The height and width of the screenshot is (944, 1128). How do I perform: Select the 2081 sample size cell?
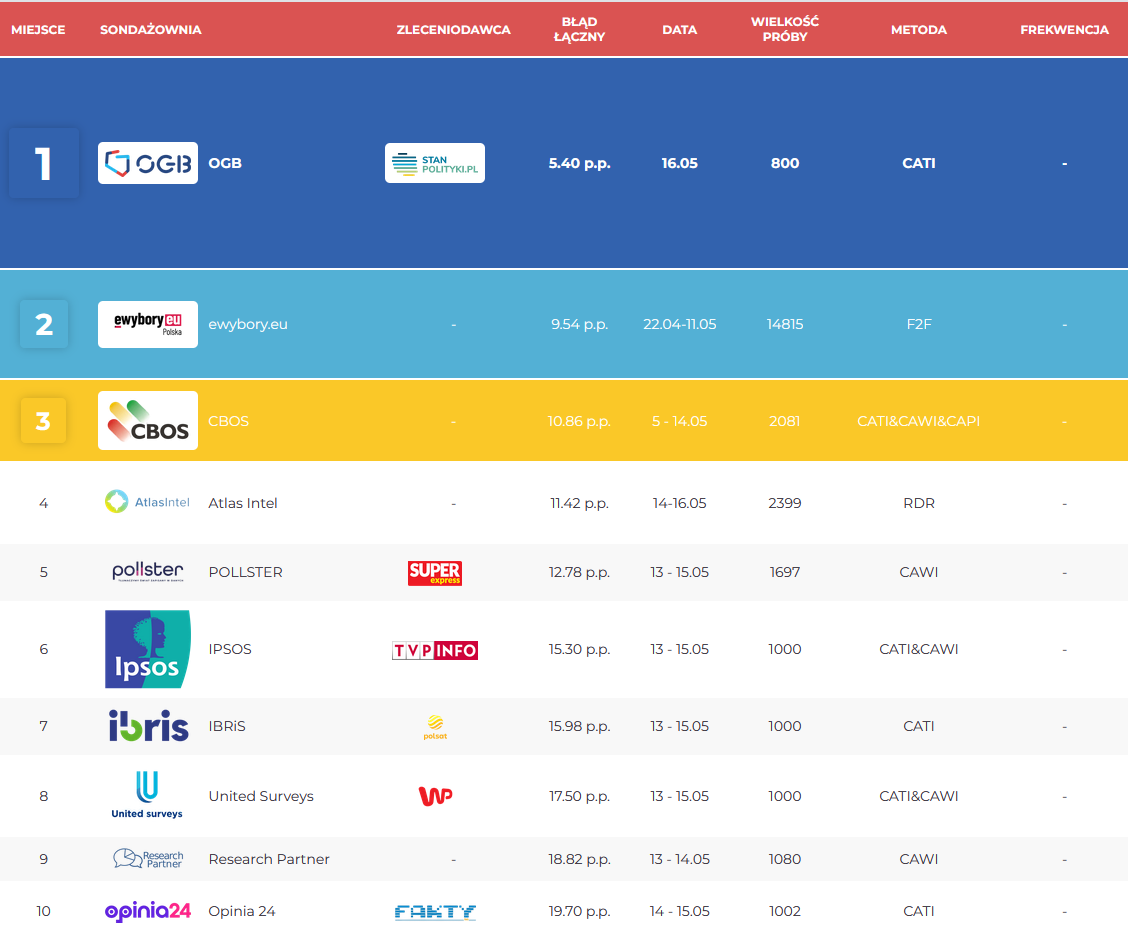tap(785, 421)
